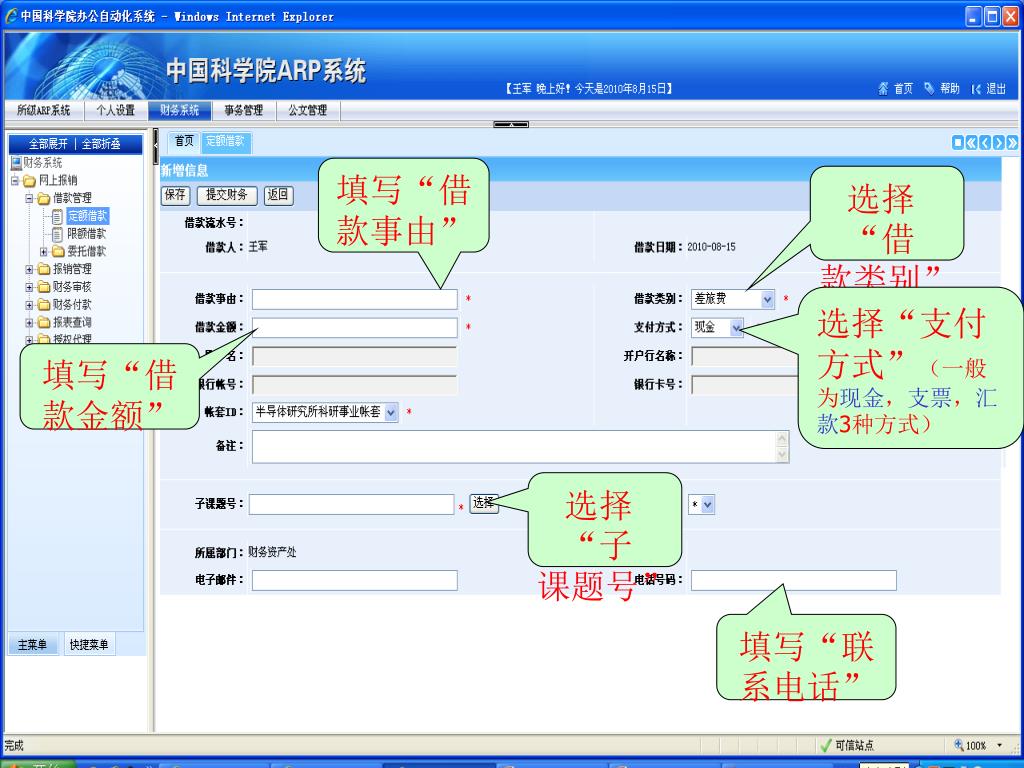
Task: Click the 财务审核 folder icon
Action: coord(44,287)
